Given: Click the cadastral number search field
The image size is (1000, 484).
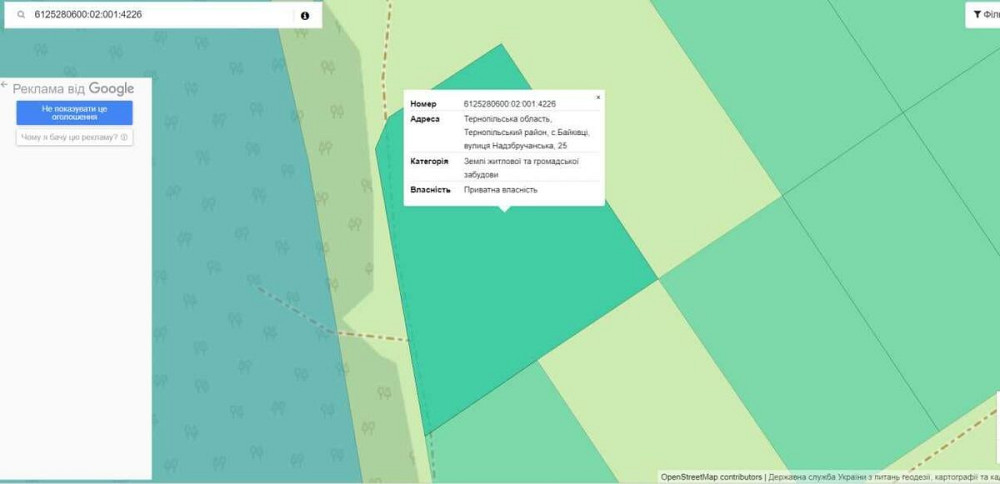Looking at the screenshot, I should (150, 16).
